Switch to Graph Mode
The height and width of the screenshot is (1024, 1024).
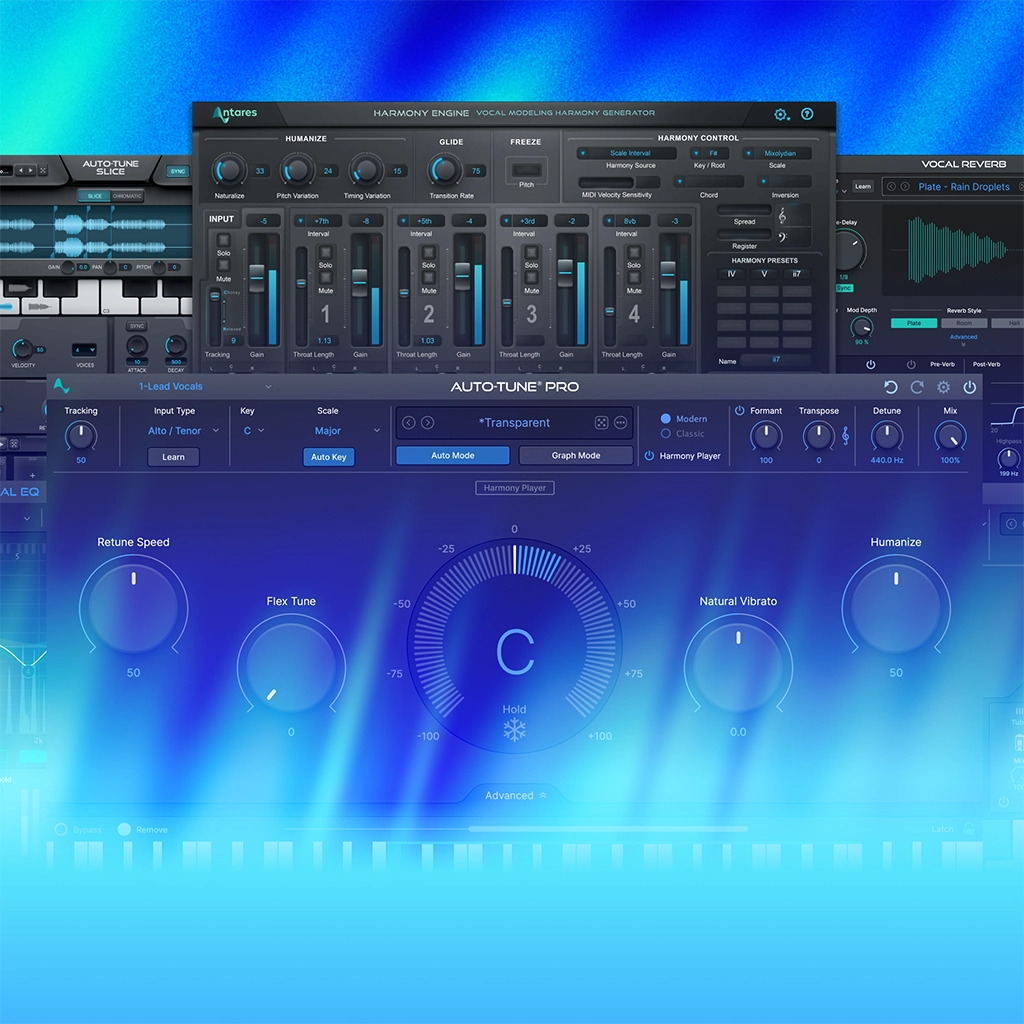click(x=575, y=455)
